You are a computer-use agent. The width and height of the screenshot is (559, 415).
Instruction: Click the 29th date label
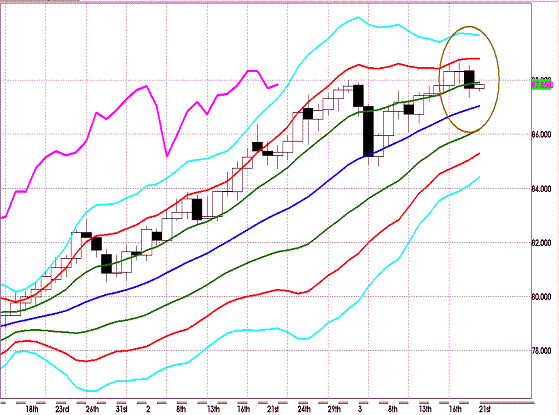(x=334, y=409)
